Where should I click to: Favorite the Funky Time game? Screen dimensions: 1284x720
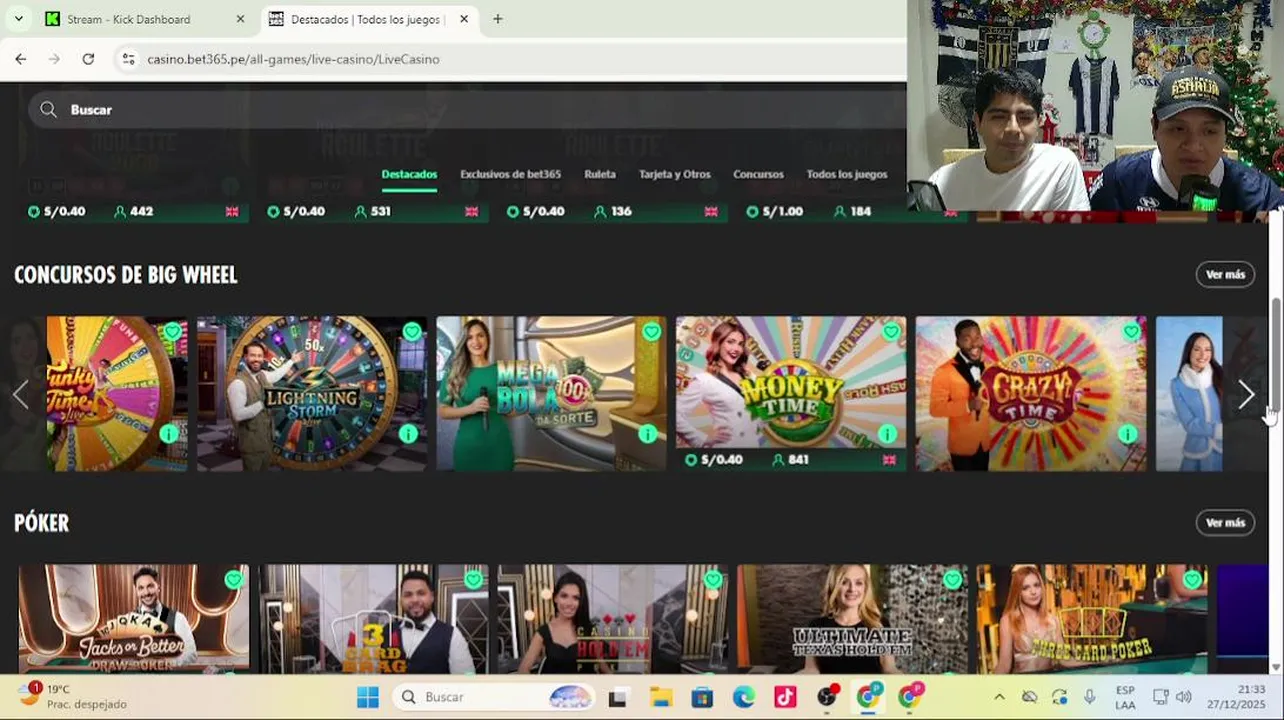[x=173, y=331]
